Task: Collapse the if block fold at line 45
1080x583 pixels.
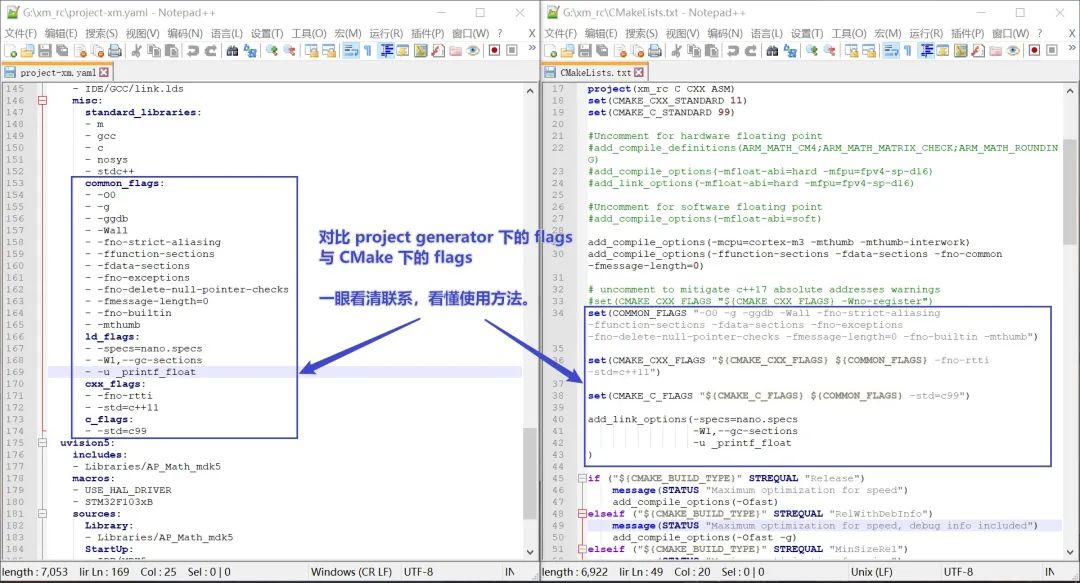Action: point(582,478)
